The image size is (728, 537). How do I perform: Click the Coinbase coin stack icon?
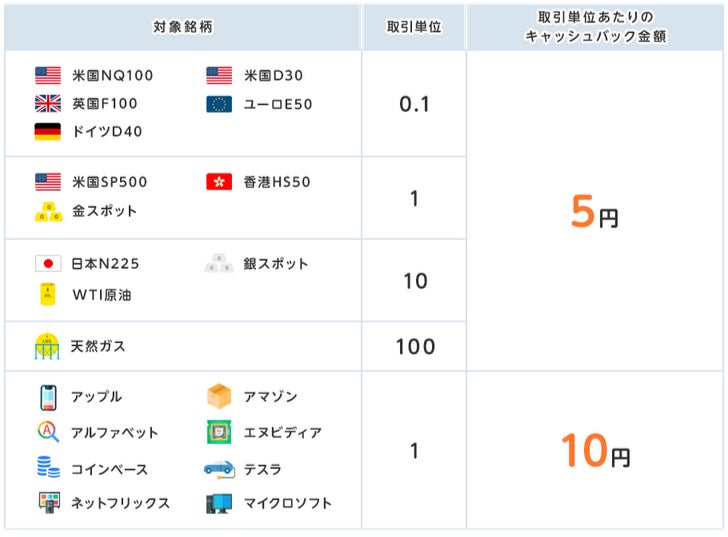click(48, 468)
